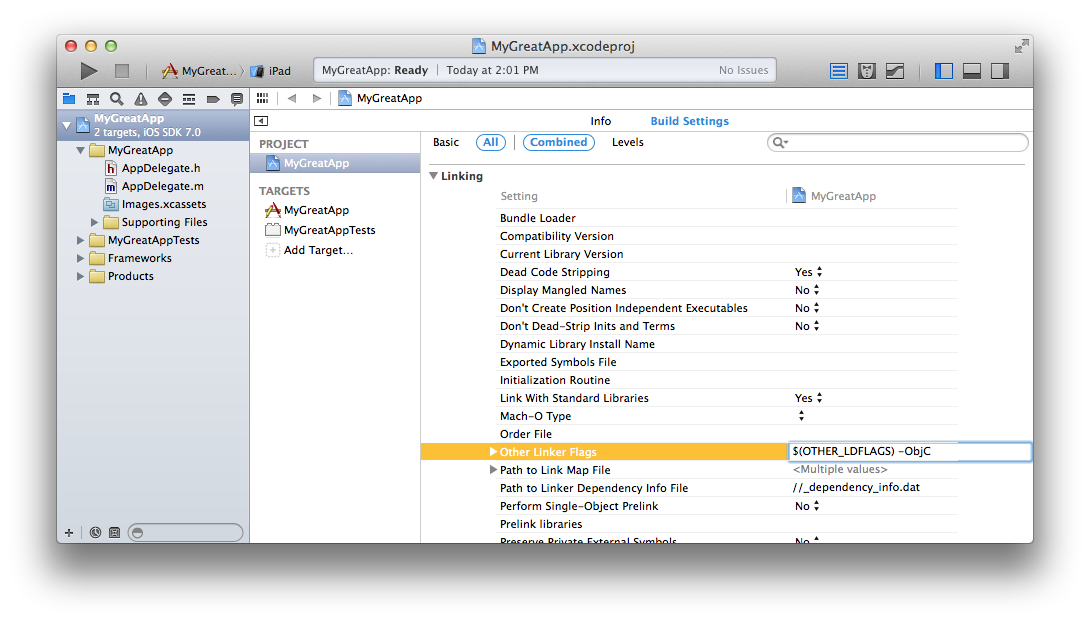
Task: Collapse the Linking settings section
Action: coord(433,176)
